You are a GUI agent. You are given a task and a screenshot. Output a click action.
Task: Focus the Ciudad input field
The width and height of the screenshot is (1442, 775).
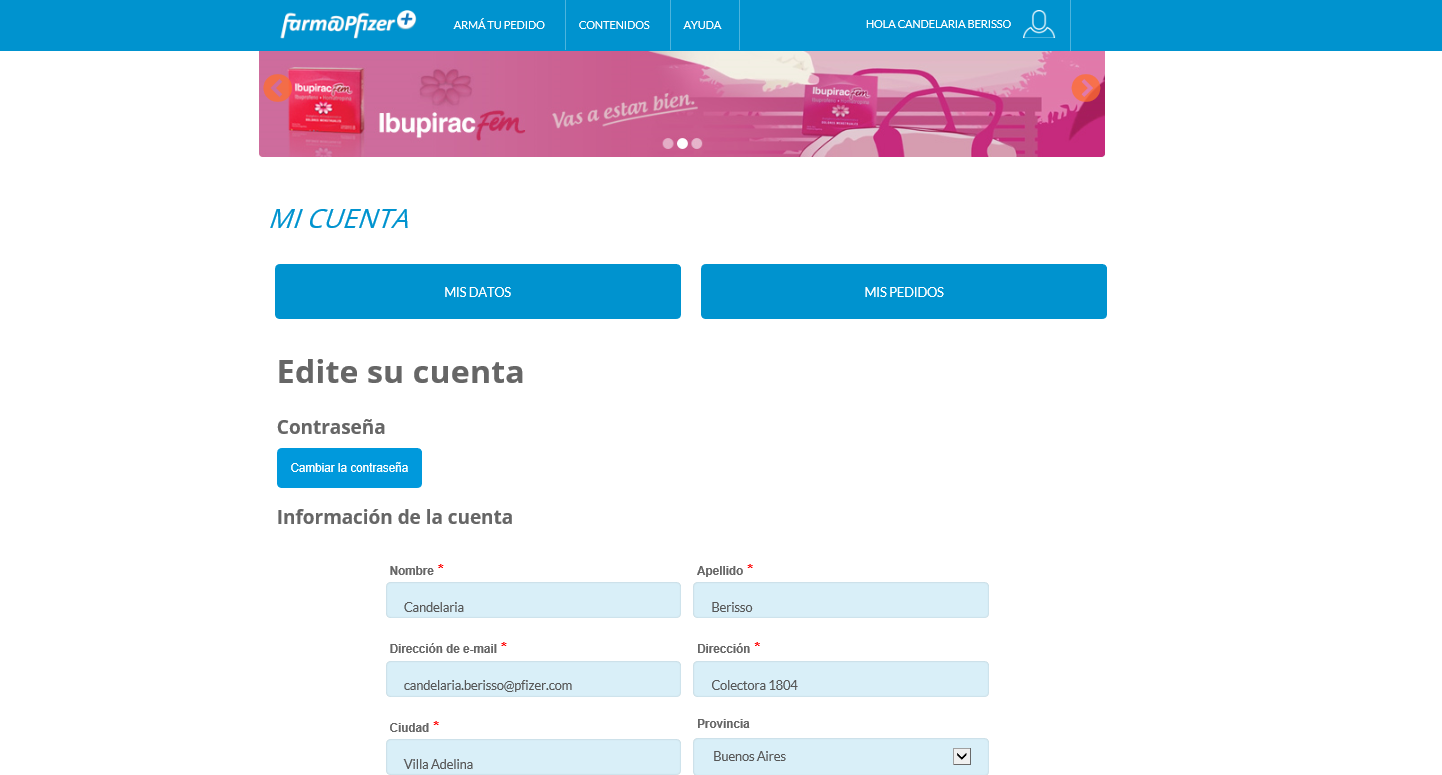pos(533,757)
